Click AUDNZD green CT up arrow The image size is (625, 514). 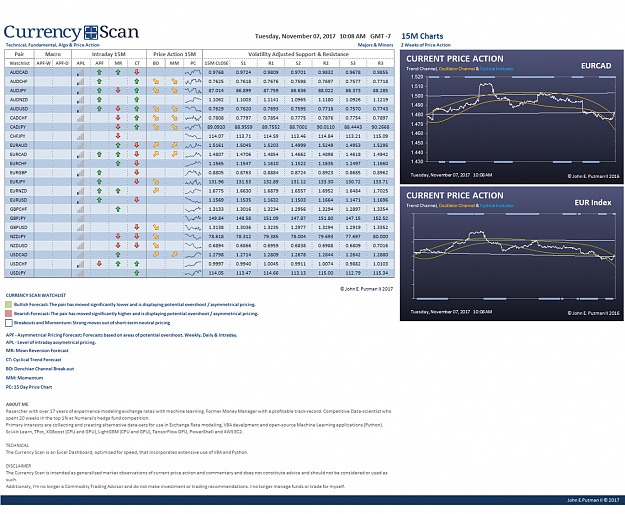[x=137, y=100]
